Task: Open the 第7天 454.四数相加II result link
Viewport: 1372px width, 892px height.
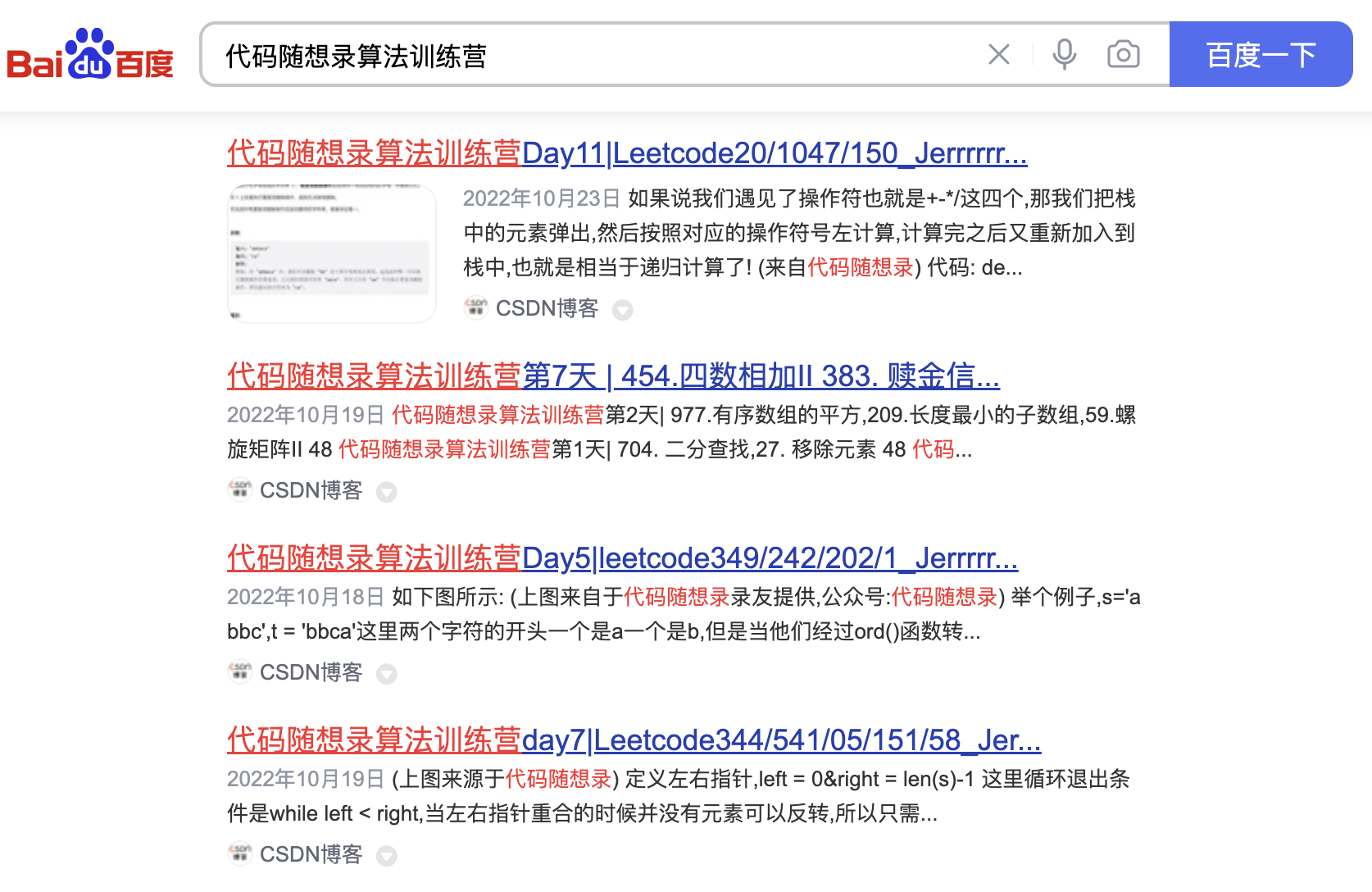Action: [613, 376]
